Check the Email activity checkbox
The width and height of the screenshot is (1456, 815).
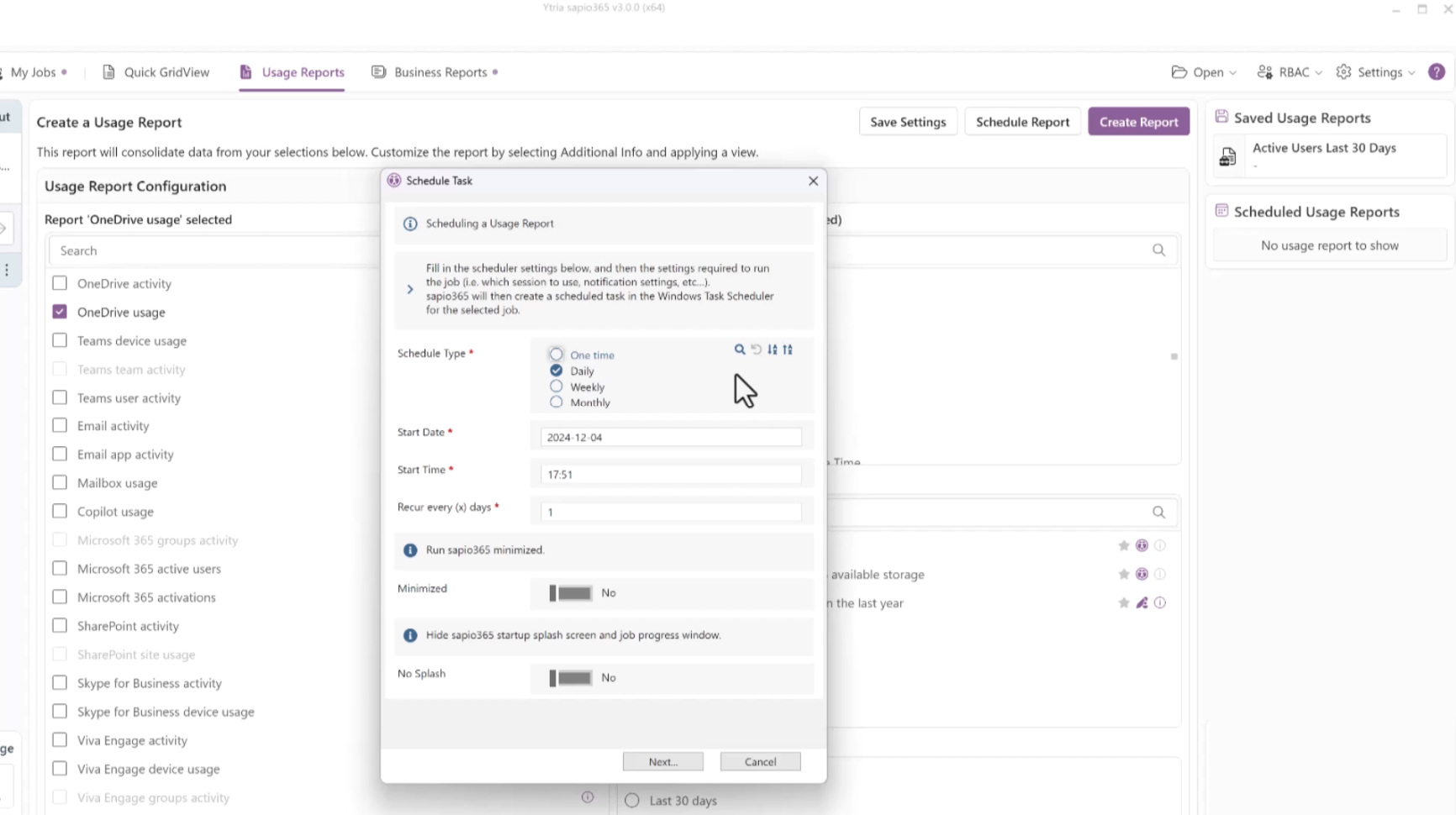pyautogui.click(x=60, y=425)
